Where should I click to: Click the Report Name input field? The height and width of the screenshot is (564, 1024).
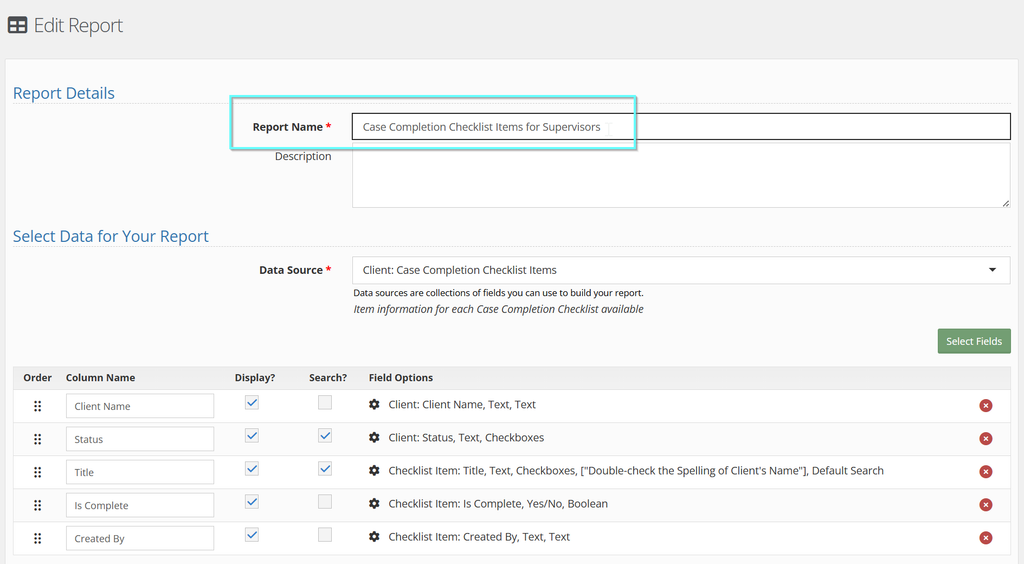[681, 127]
